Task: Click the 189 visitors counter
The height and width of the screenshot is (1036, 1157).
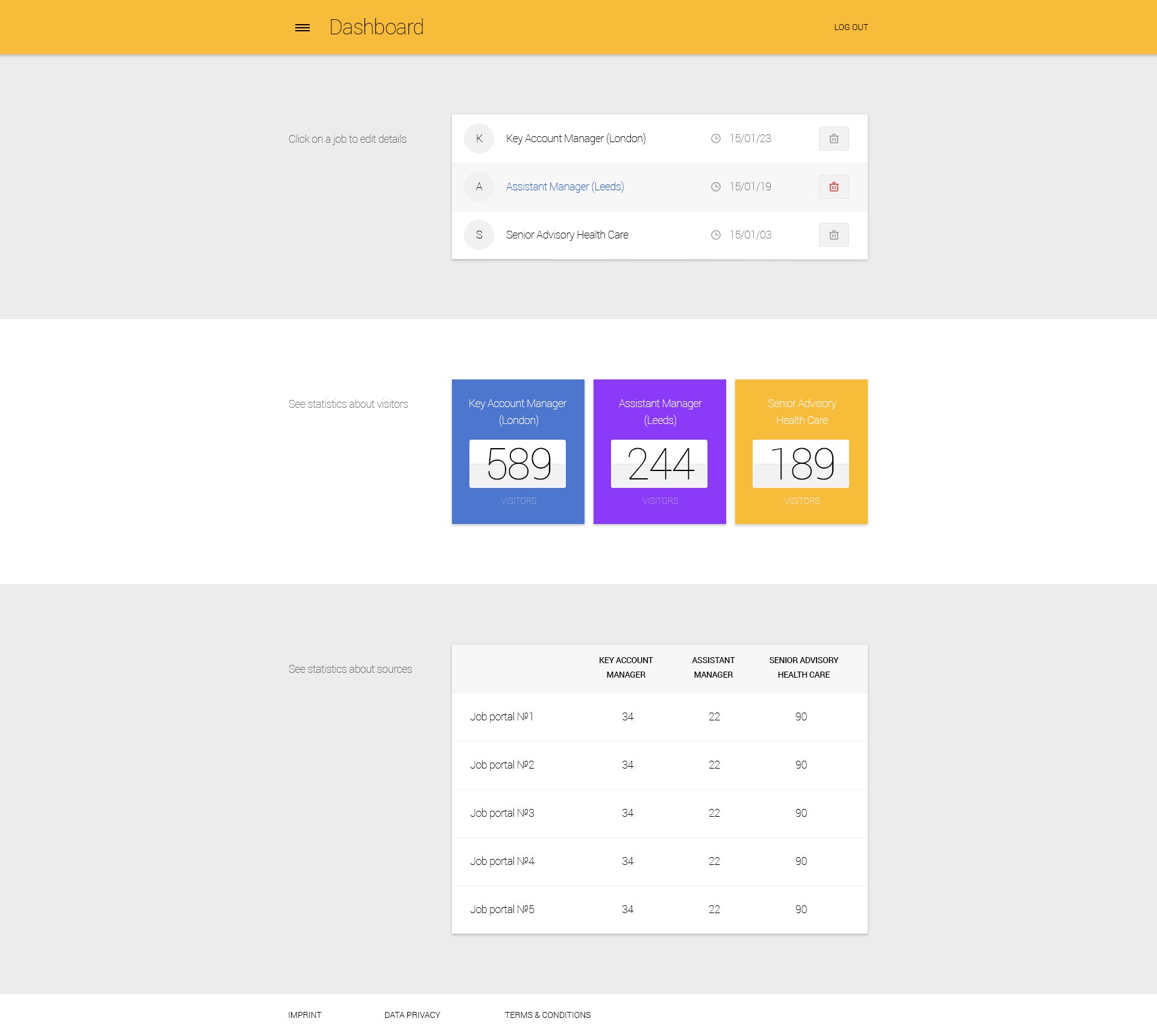Action: pyautogui.click(x=801, y=464)
